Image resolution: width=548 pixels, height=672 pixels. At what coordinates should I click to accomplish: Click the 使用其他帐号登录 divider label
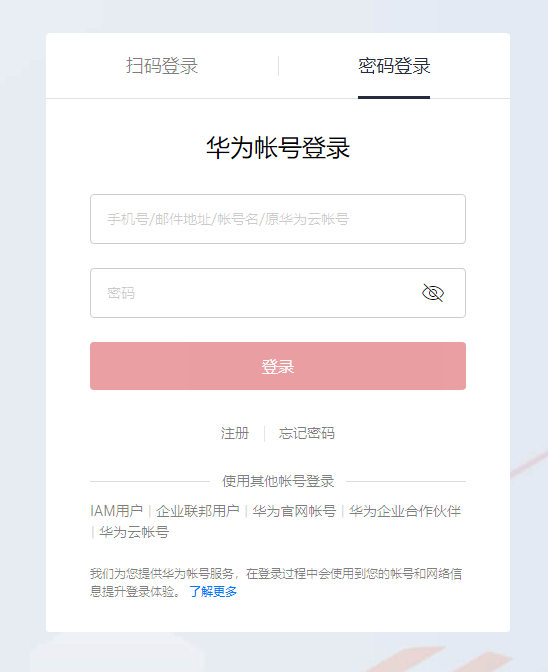[278, 481]
